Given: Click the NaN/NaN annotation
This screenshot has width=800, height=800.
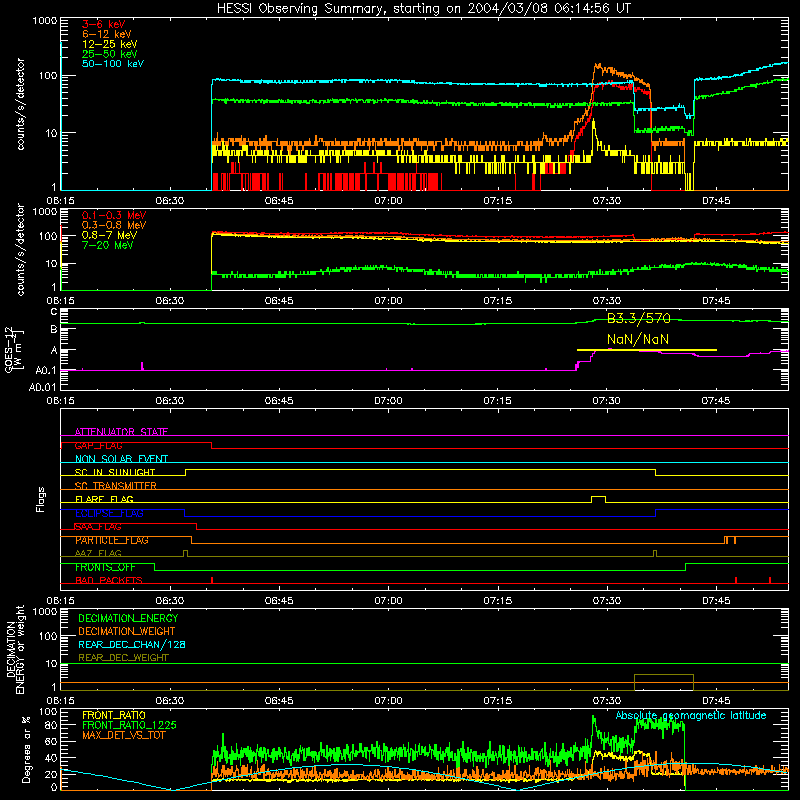Looking at the screenshot, I should pyautogui.click(x=638, y=339).
